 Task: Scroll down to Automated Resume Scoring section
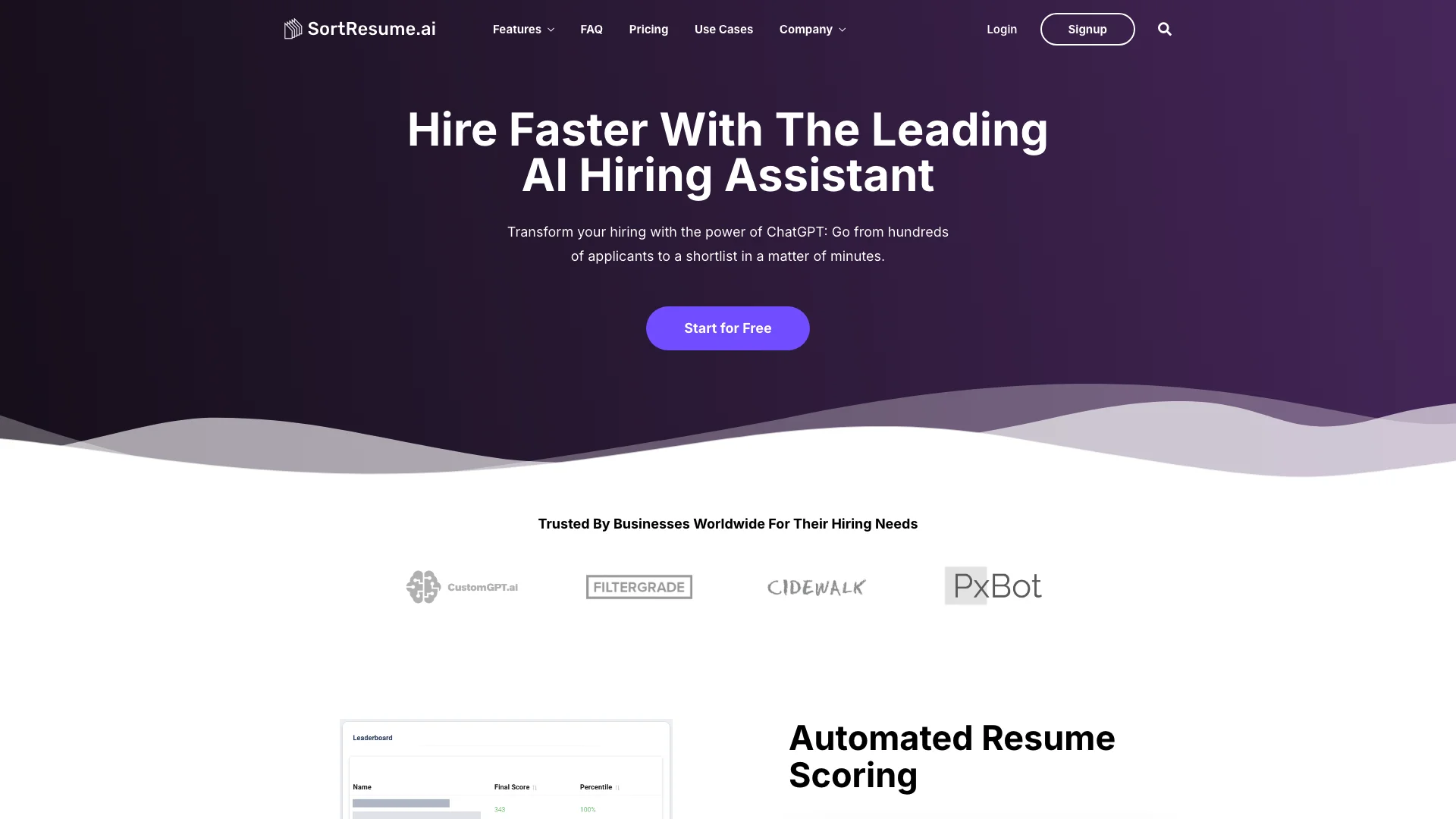[x=951, y=756]
